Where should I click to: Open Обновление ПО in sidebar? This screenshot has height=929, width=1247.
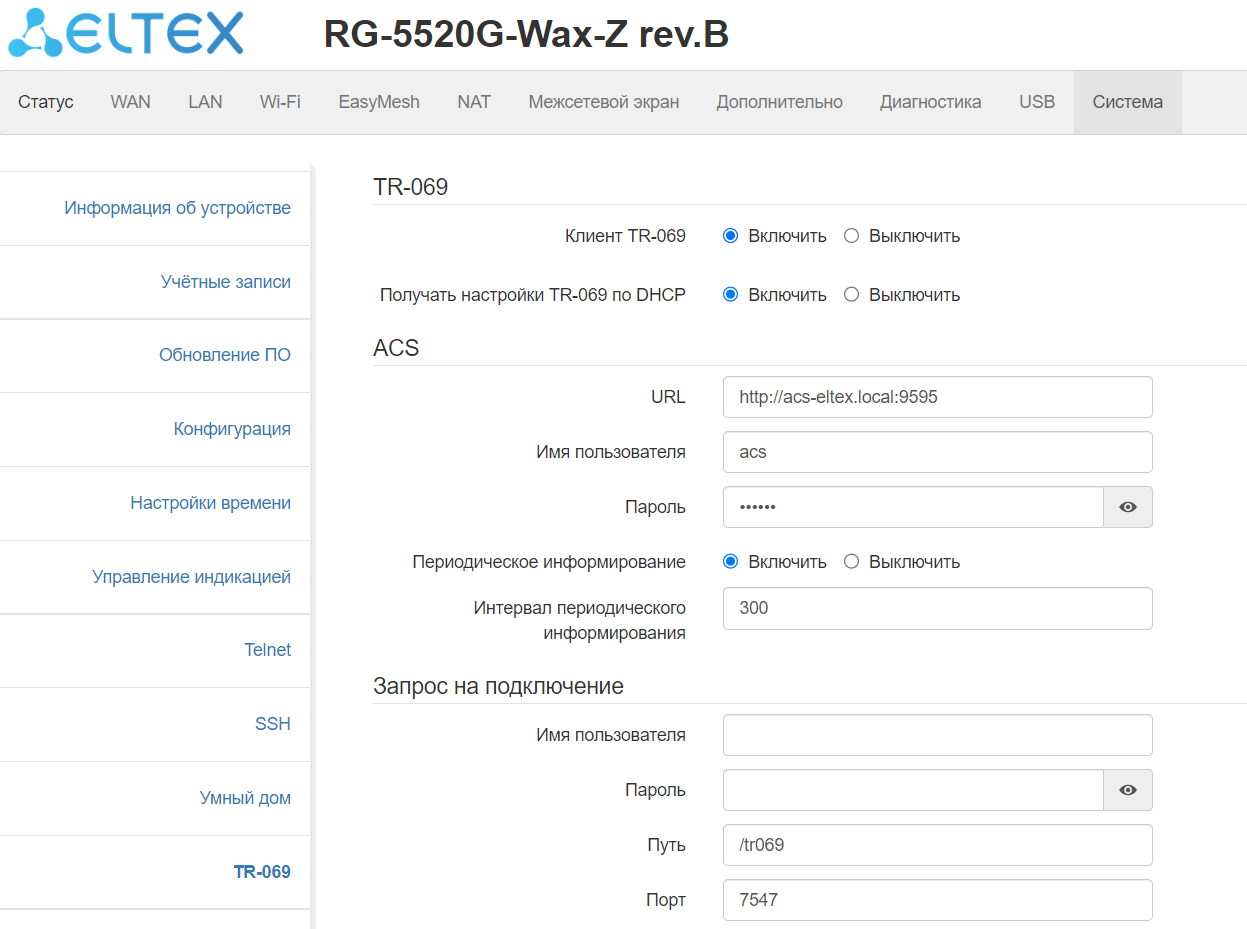click(224, 355)
